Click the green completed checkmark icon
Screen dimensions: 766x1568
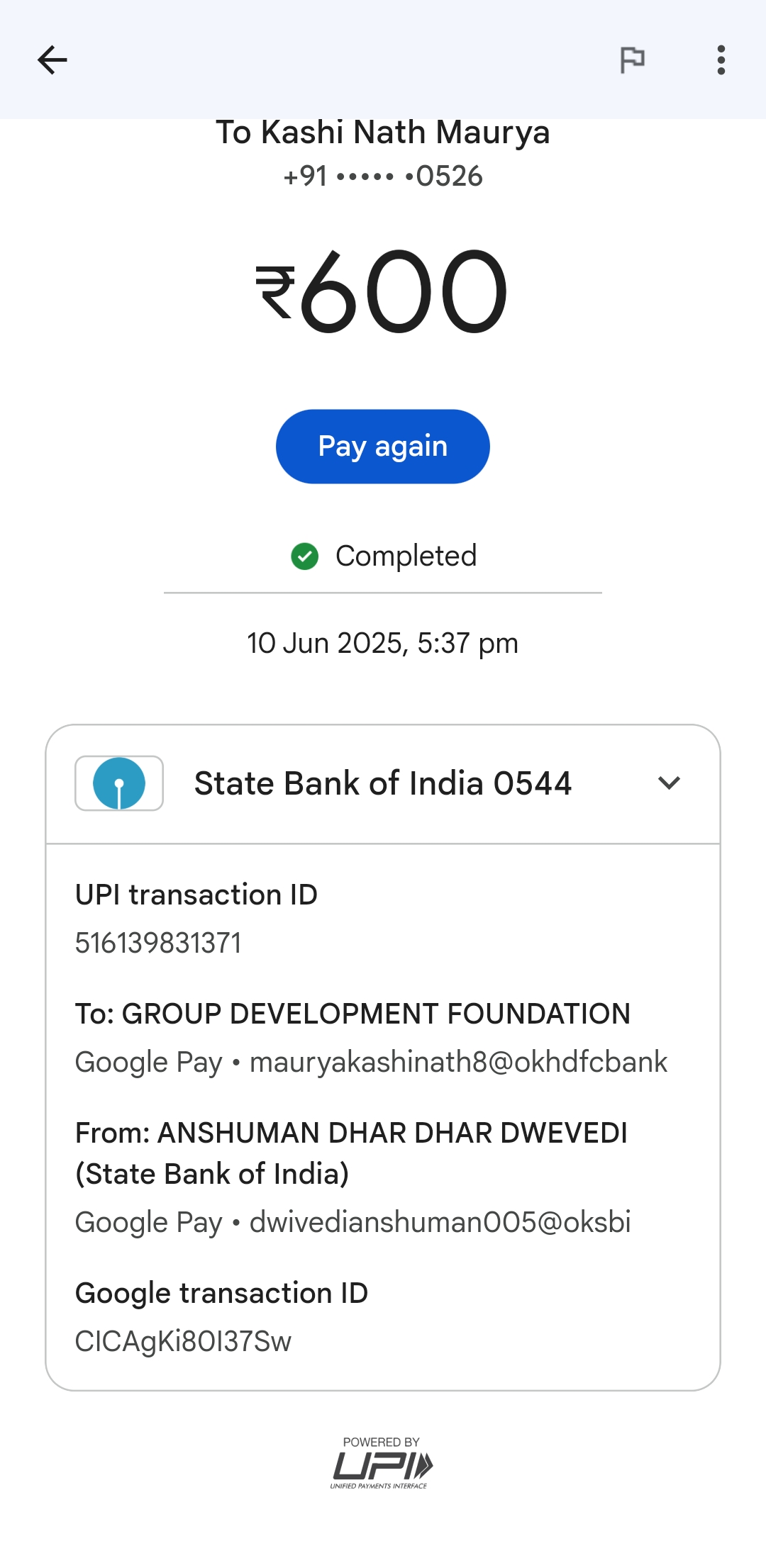click(x=305, y=556)
